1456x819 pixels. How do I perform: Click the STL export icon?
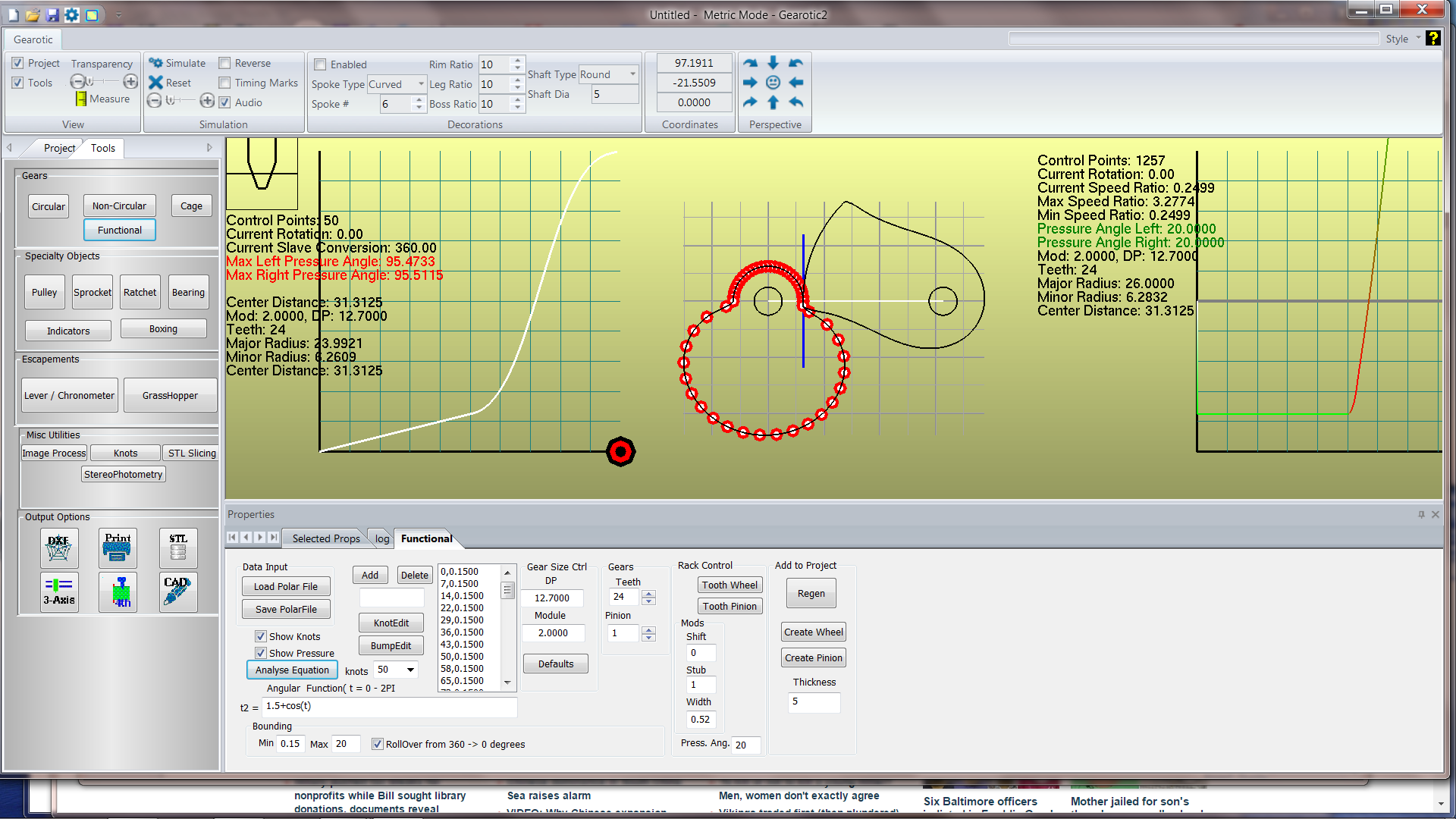tap(178, 548)
